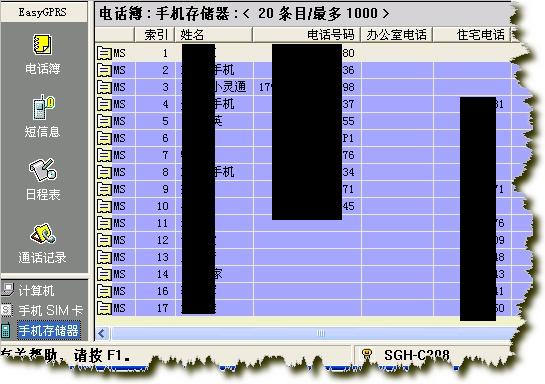Sort by the 姓名 column header
The height and width of the screenshot is (384, 545).
coord(213,34)
